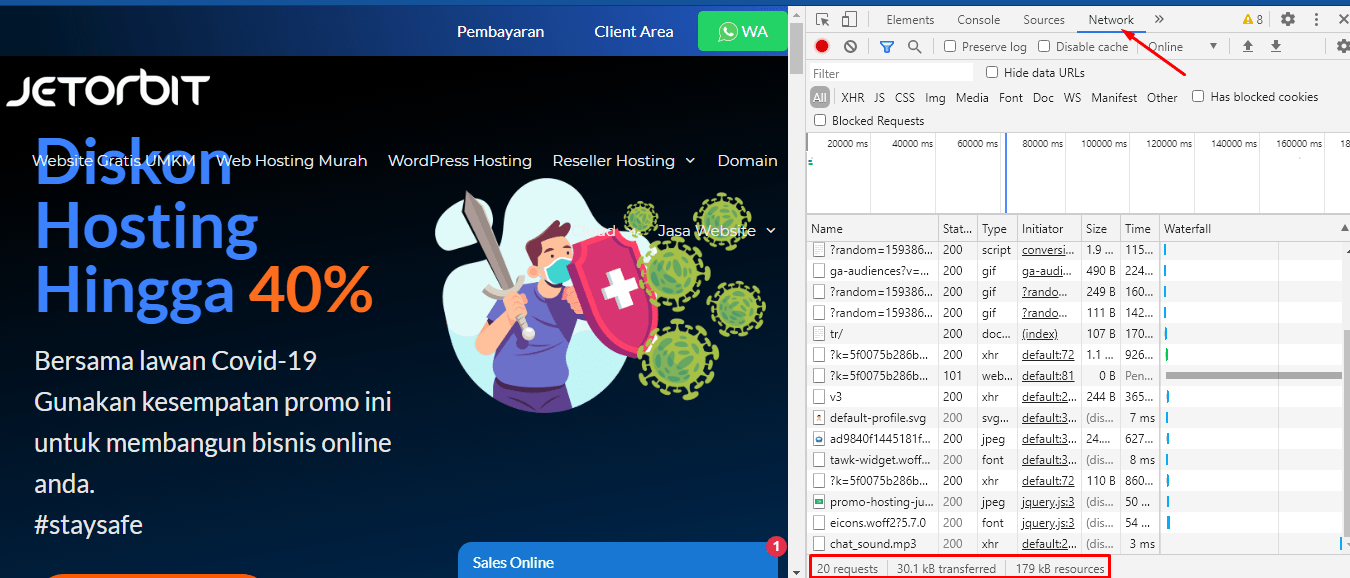Filter requests by Font
This screenshot has height=578, width=1350.
1011,97
